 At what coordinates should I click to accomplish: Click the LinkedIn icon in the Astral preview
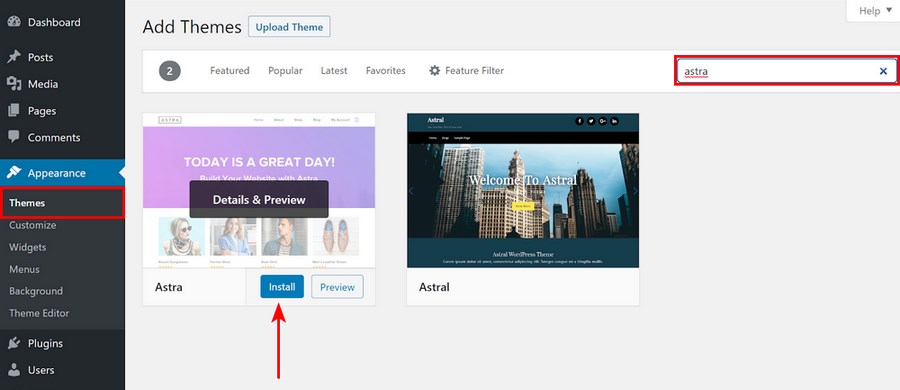[615, 121]
